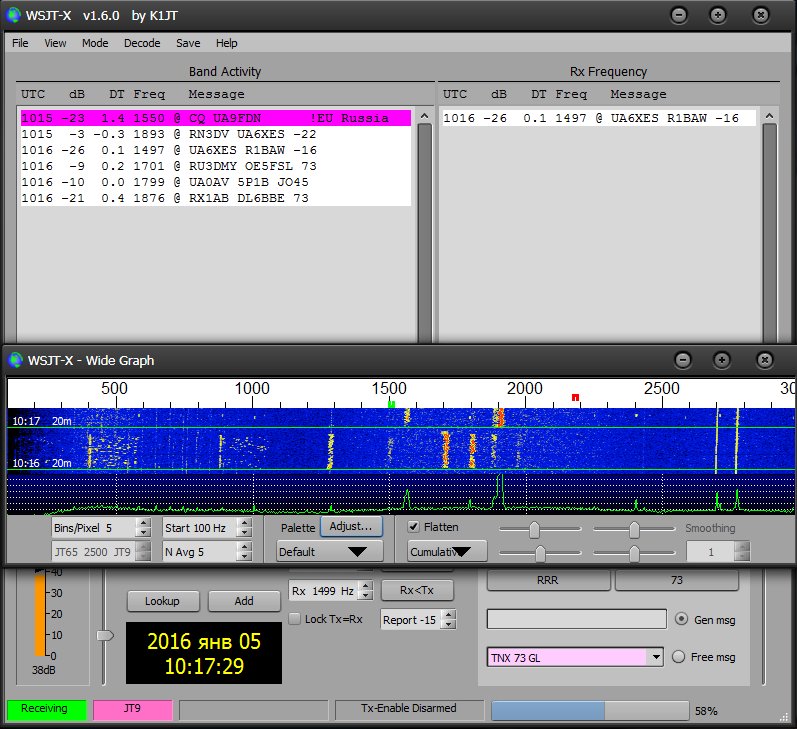The width and height of the screenshot is (797, 729).
Task: Select the Free msg radio button
Action: pos(679,657)
